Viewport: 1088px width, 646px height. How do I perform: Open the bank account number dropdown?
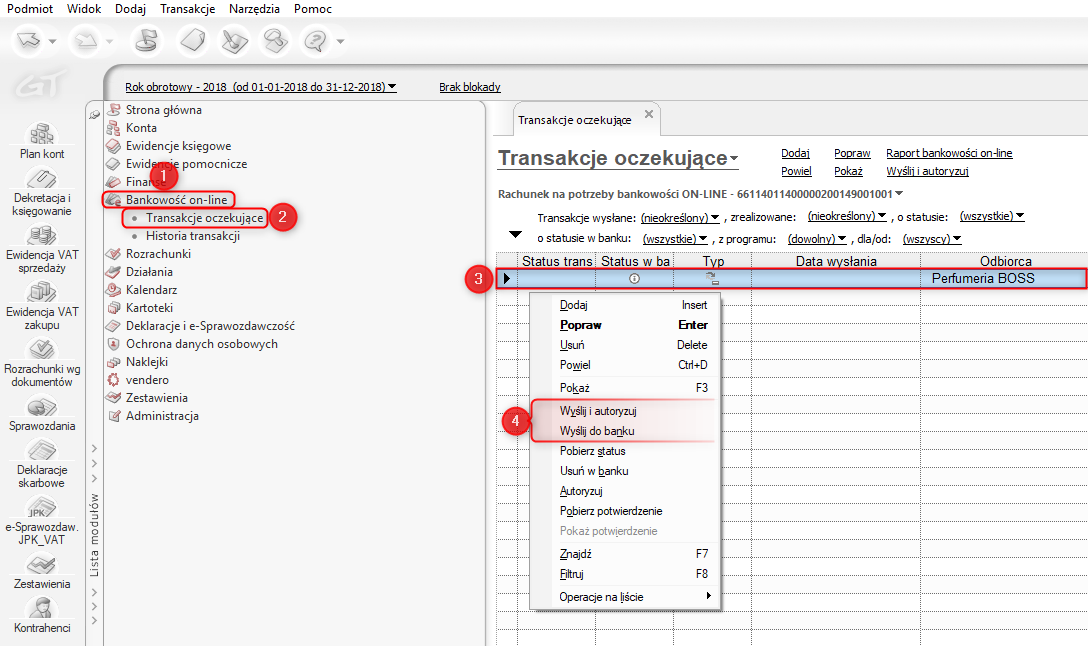[x=899, y=194]
